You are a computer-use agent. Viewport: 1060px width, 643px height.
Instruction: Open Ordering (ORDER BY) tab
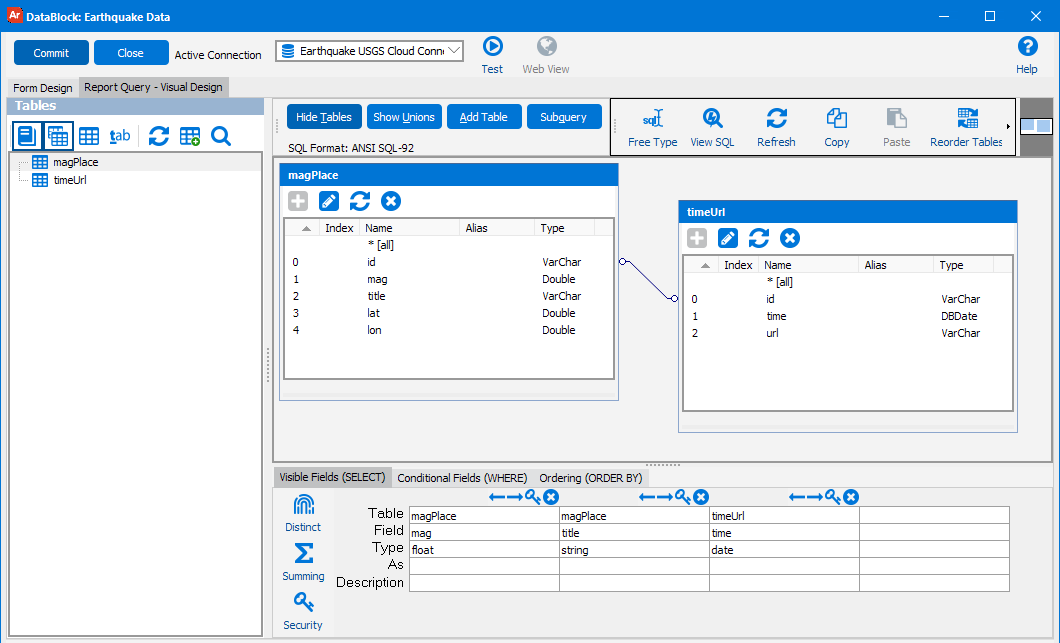591,478
